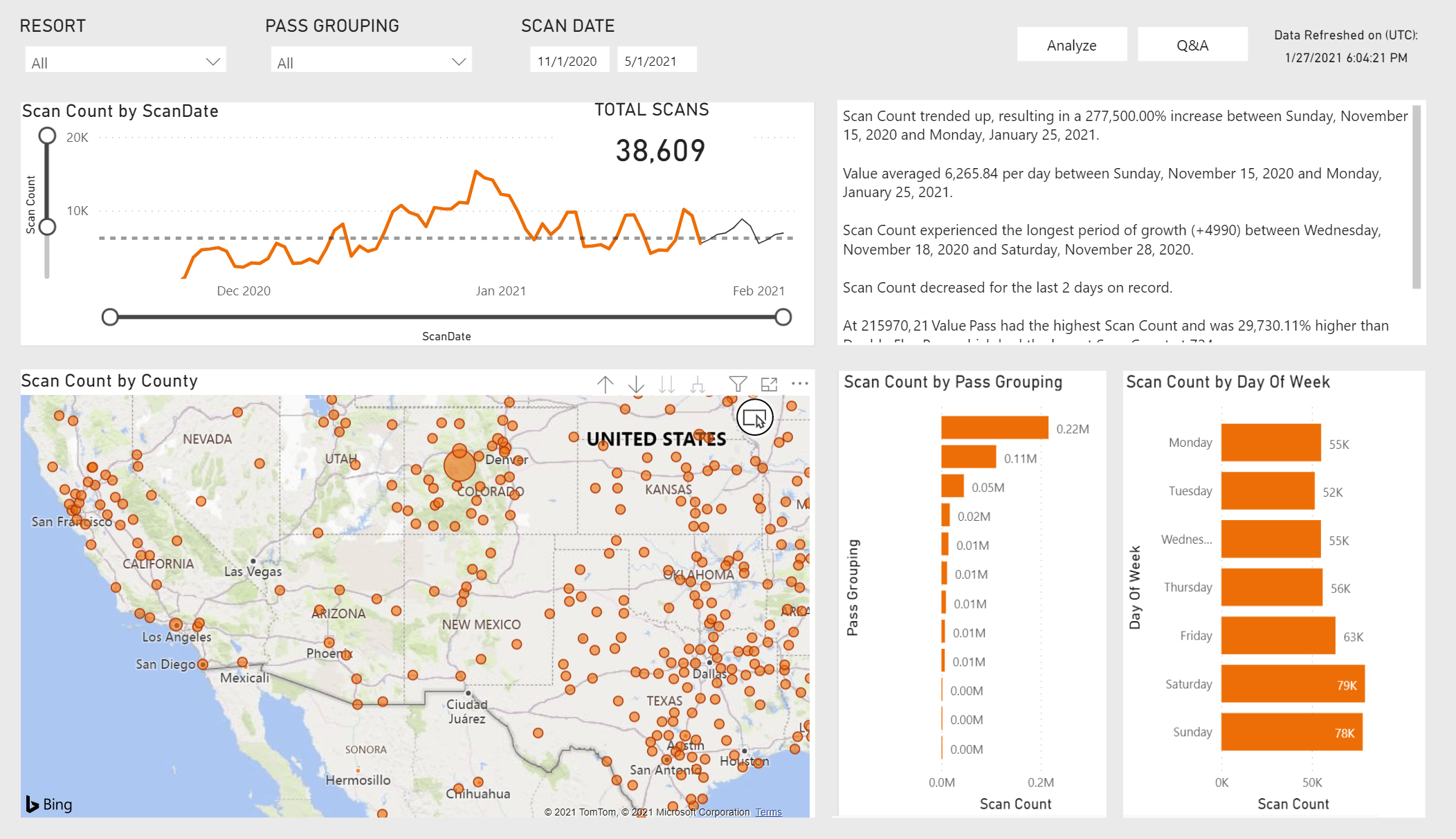The width and height of the screenshot is (1456, 839).
Task: Open map visual filters funnel icon
Action: pos(738,384)
